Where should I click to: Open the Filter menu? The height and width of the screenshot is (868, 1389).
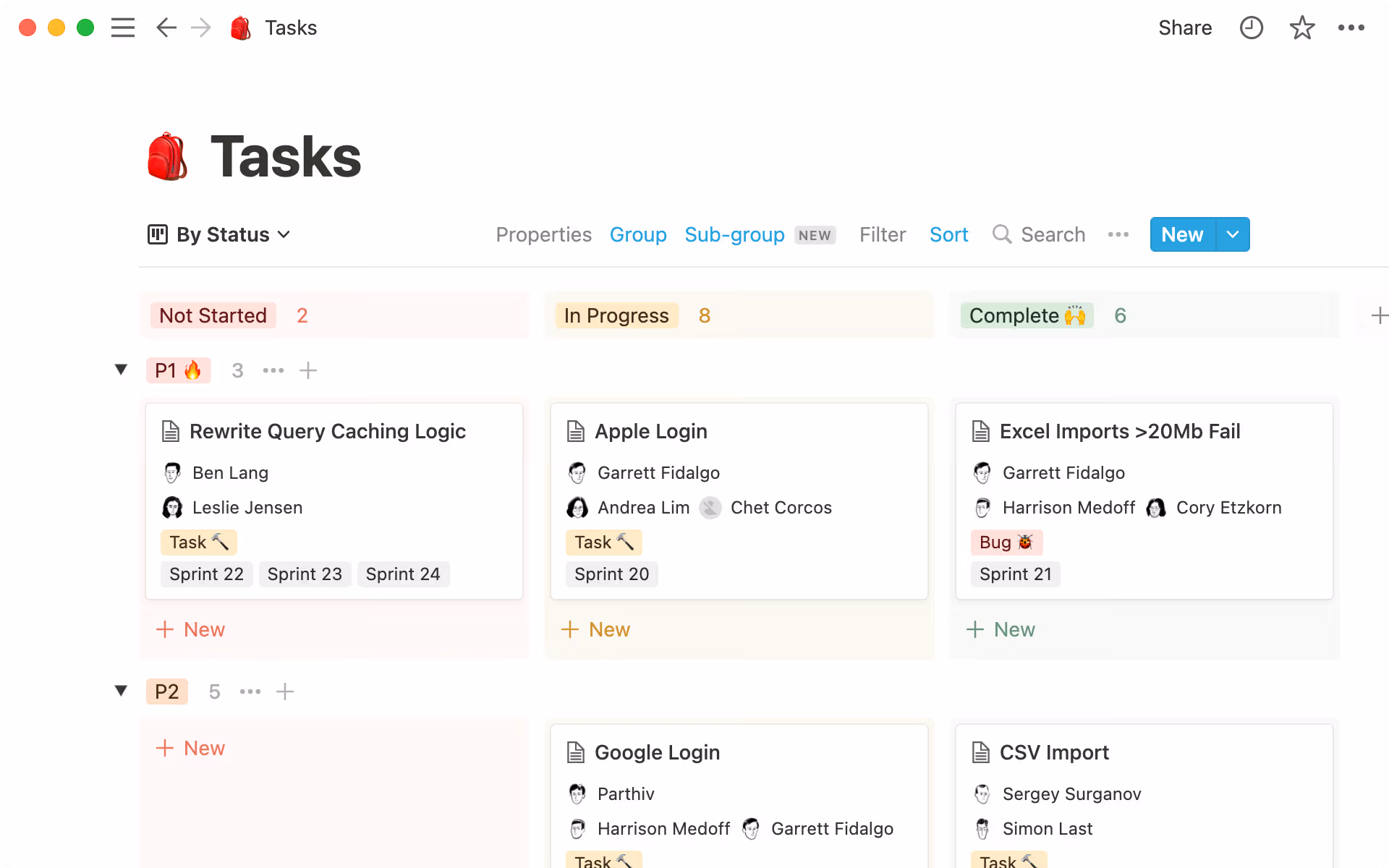pos(882,234)
